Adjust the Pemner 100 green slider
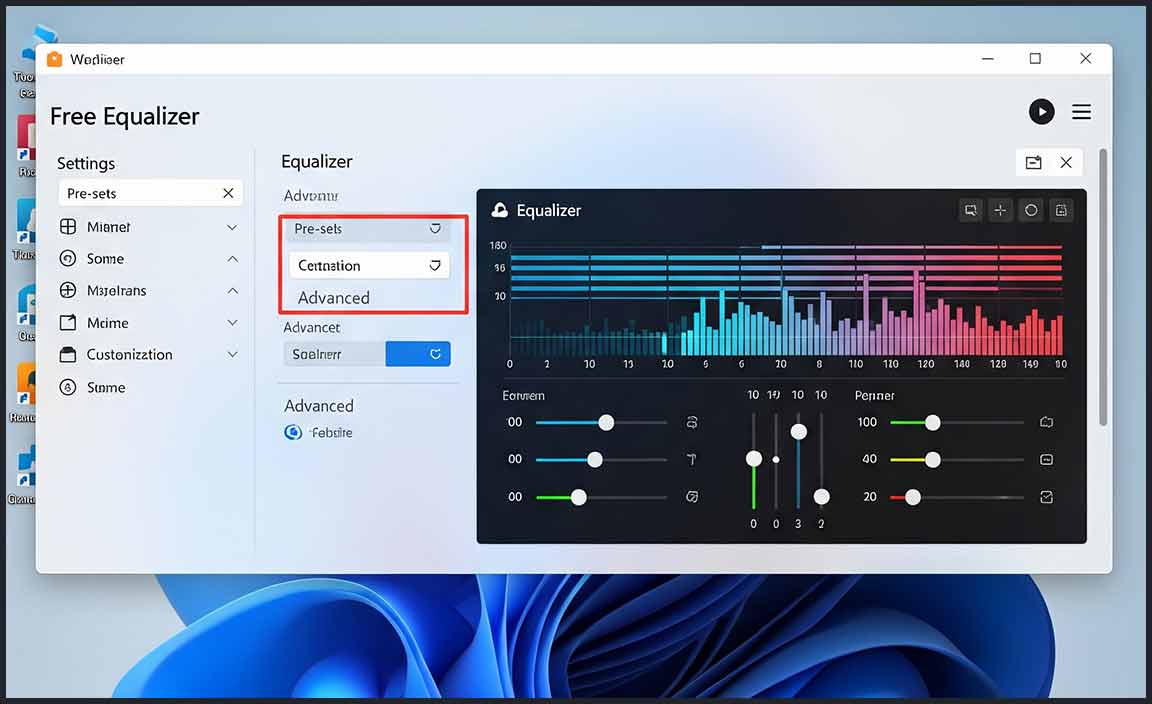 tap(932, 423)
